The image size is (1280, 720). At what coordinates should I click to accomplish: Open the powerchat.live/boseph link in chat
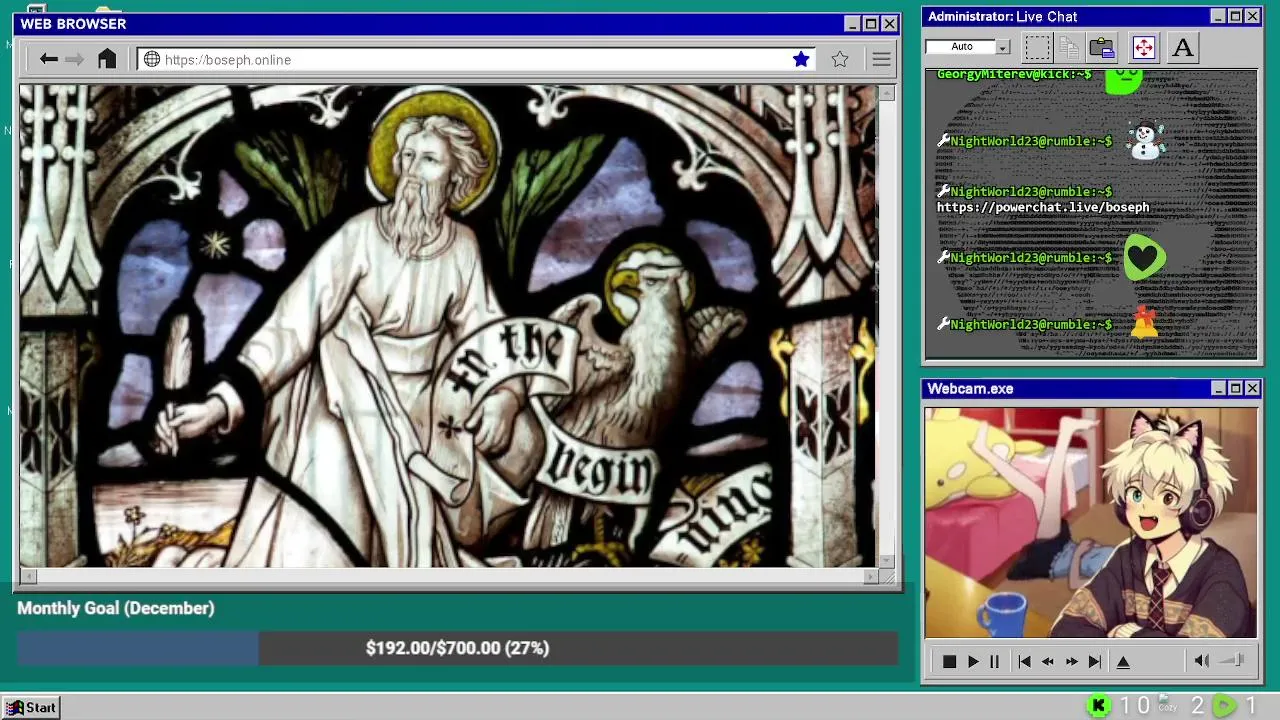pyautogui.click(x=1043, y=207)
